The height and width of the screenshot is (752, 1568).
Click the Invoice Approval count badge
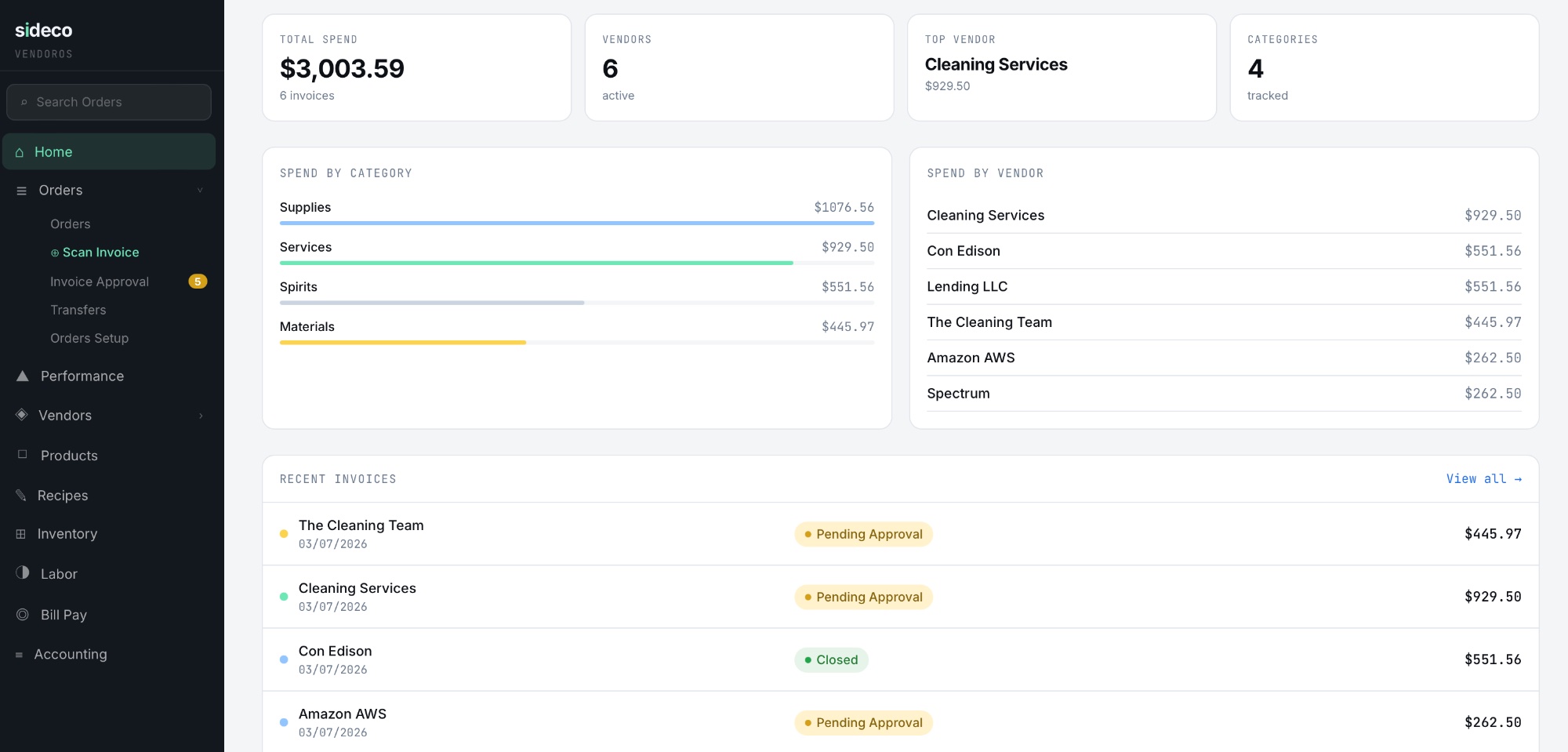click(198, 282)
